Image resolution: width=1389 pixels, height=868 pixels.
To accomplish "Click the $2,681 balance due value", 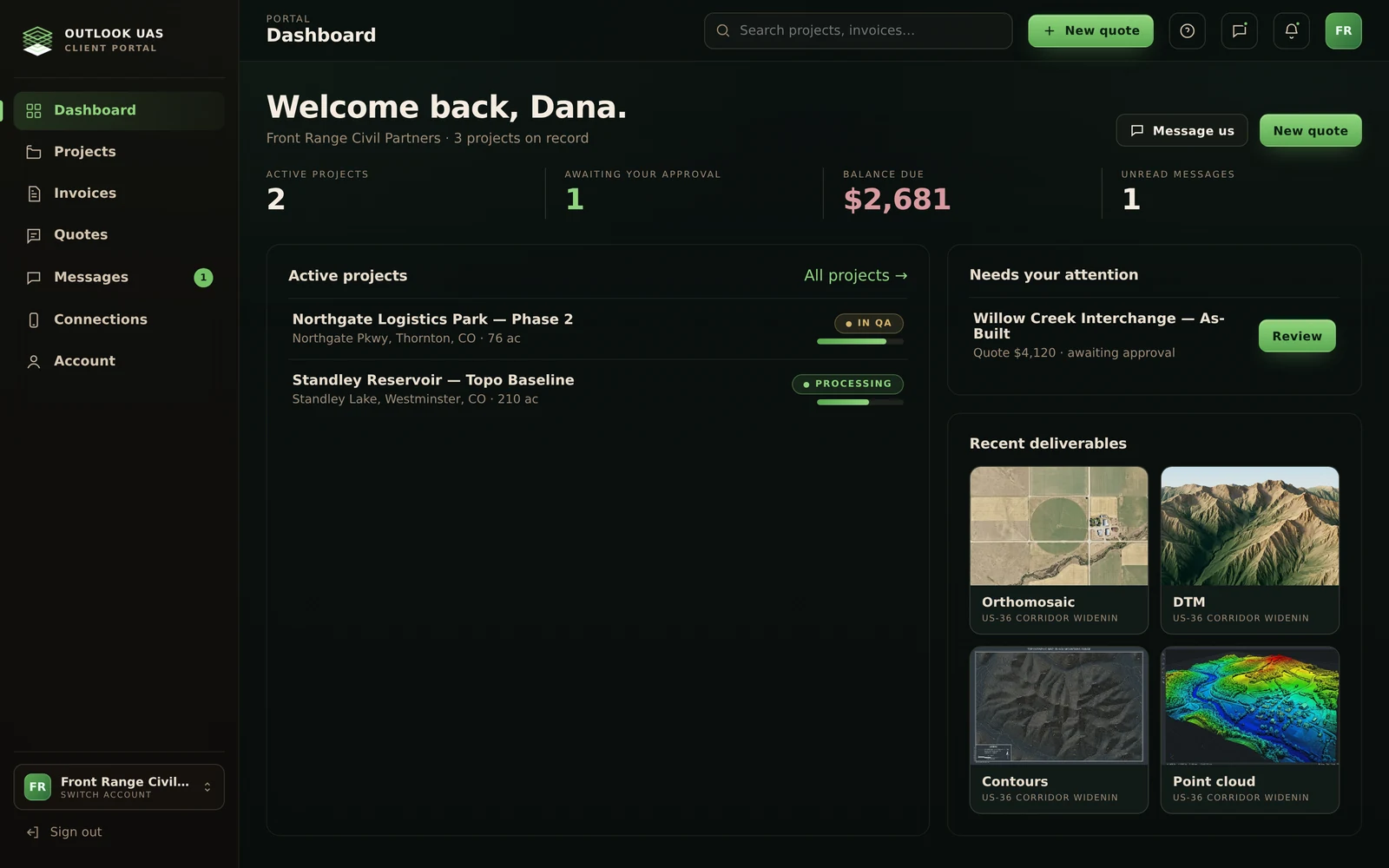I will pos(897,200).
